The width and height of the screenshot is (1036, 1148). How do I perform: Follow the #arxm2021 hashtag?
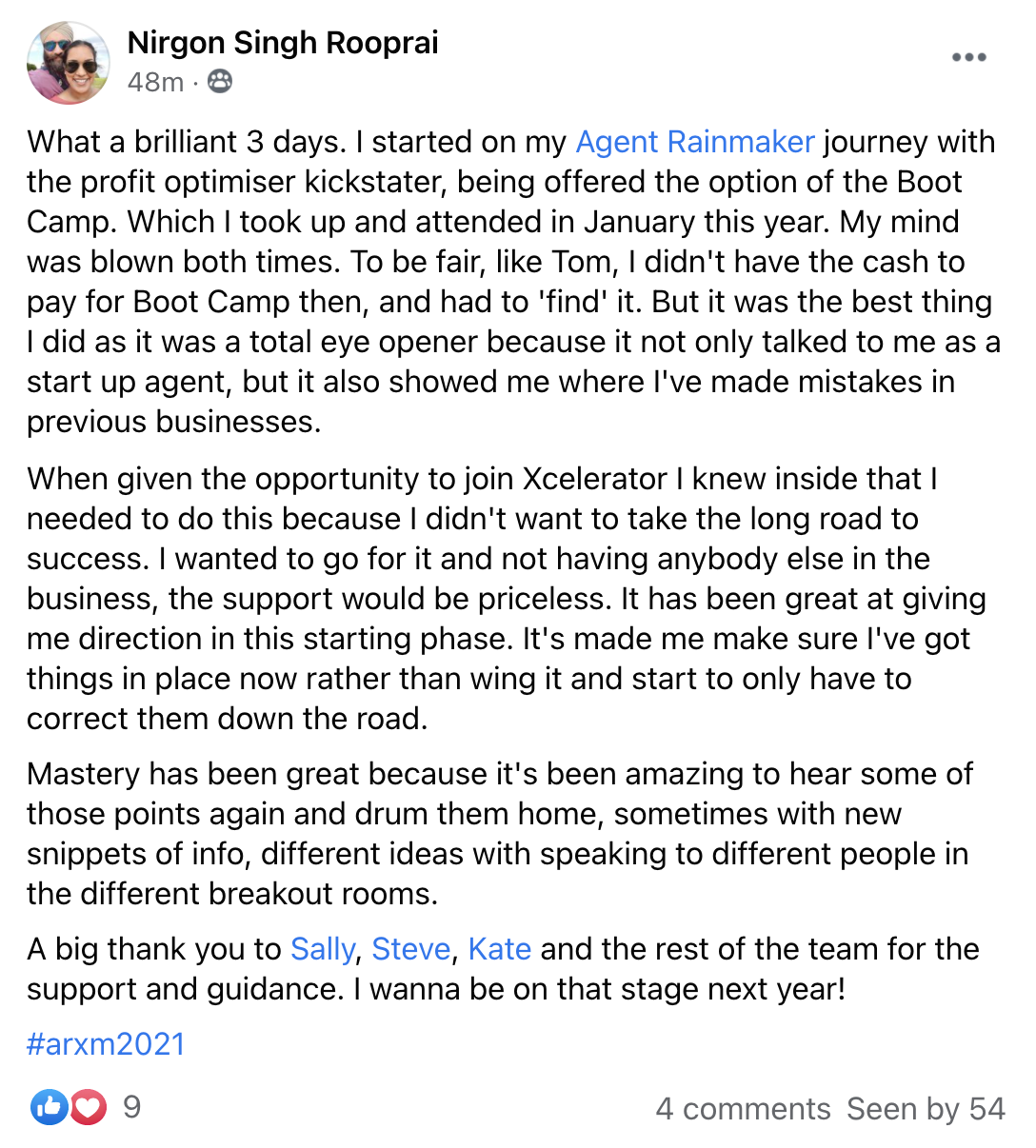106,1043
